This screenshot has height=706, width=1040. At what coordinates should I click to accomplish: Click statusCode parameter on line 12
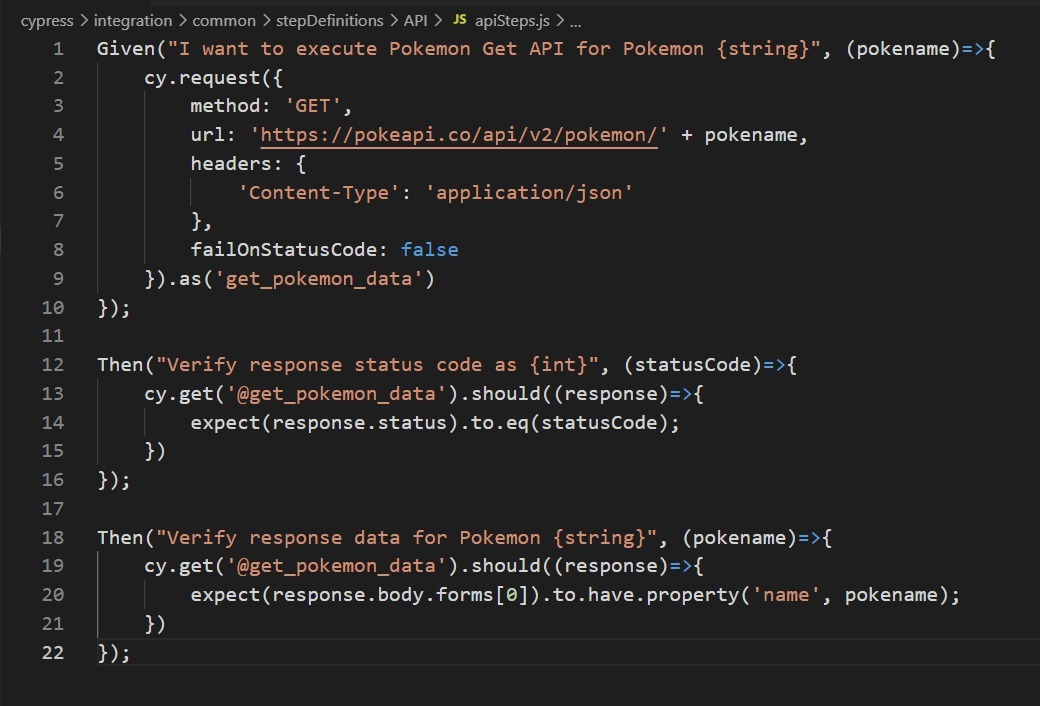tap(692, 364)
